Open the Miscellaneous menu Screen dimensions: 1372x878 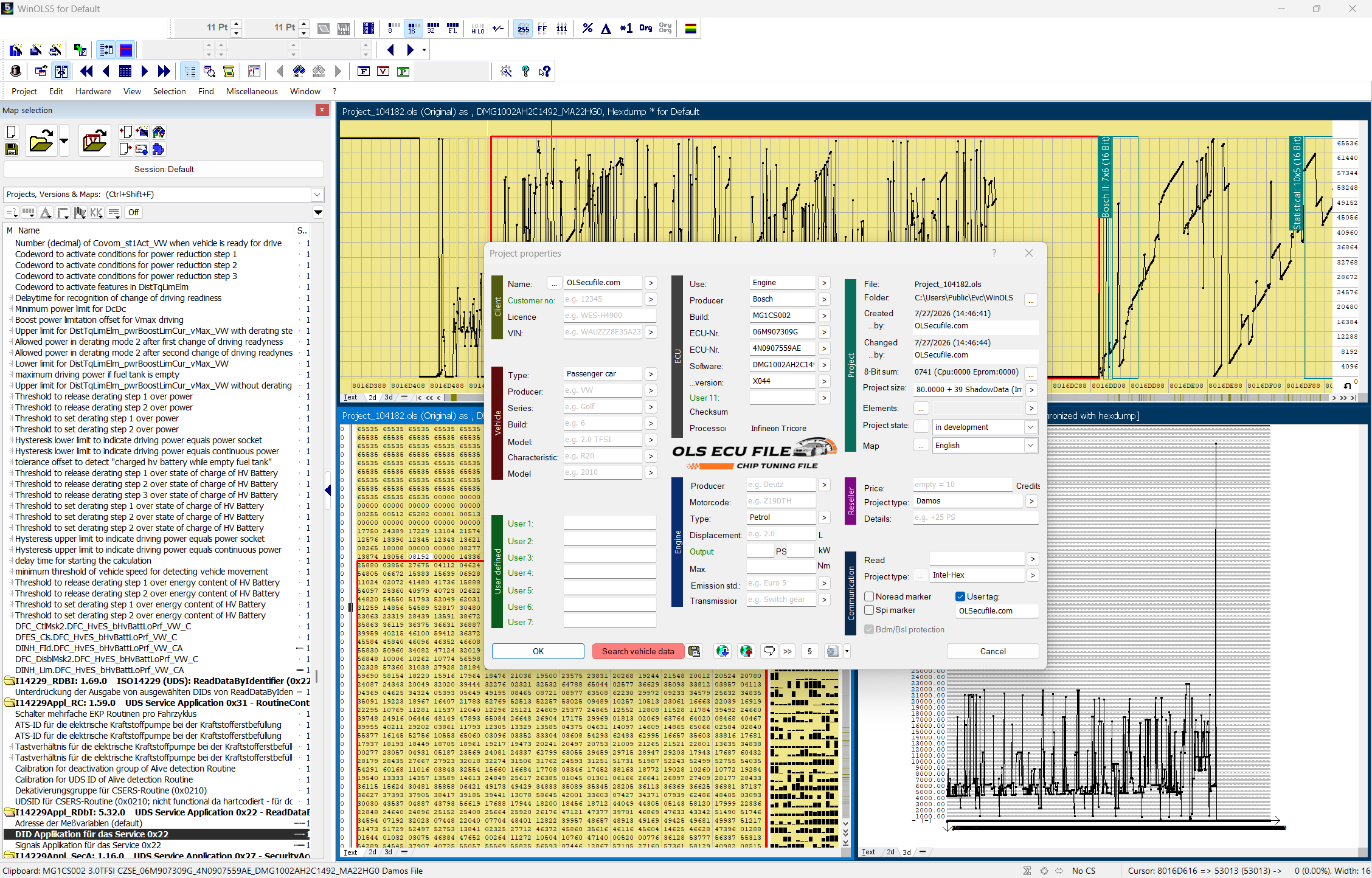pos(252,91)
